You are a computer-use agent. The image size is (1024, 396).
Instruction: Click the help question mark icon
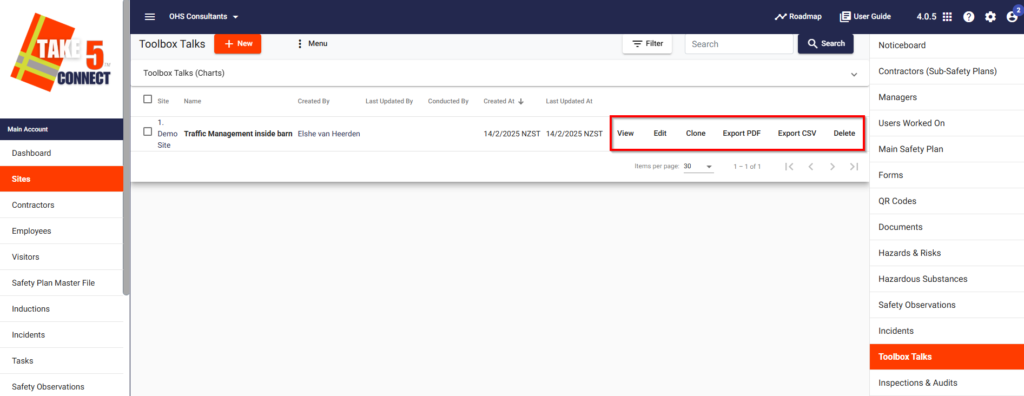(968, 17)
